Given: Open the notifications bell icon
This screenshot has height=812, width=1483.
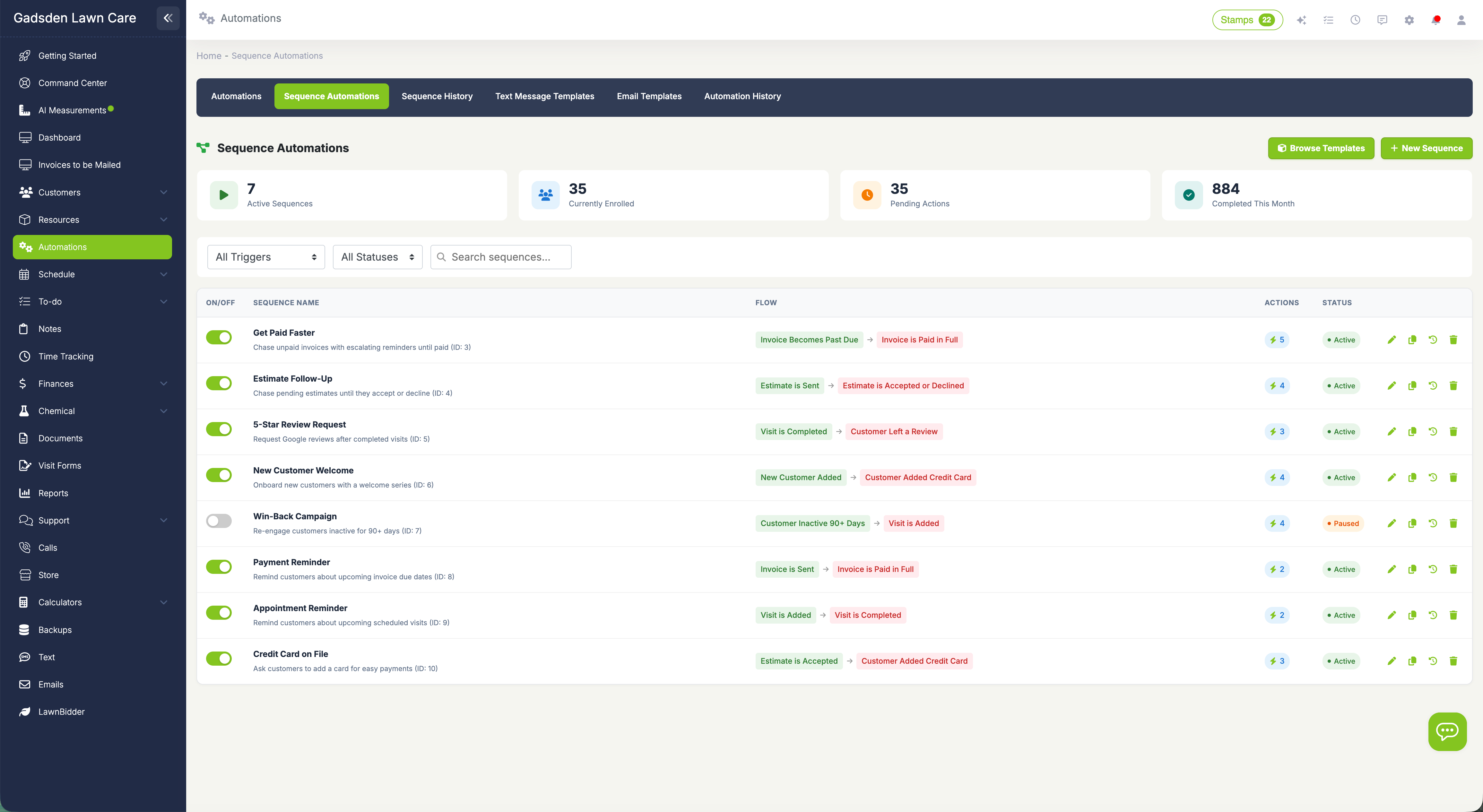Looking at the screenshot, I should [1435, 20].
